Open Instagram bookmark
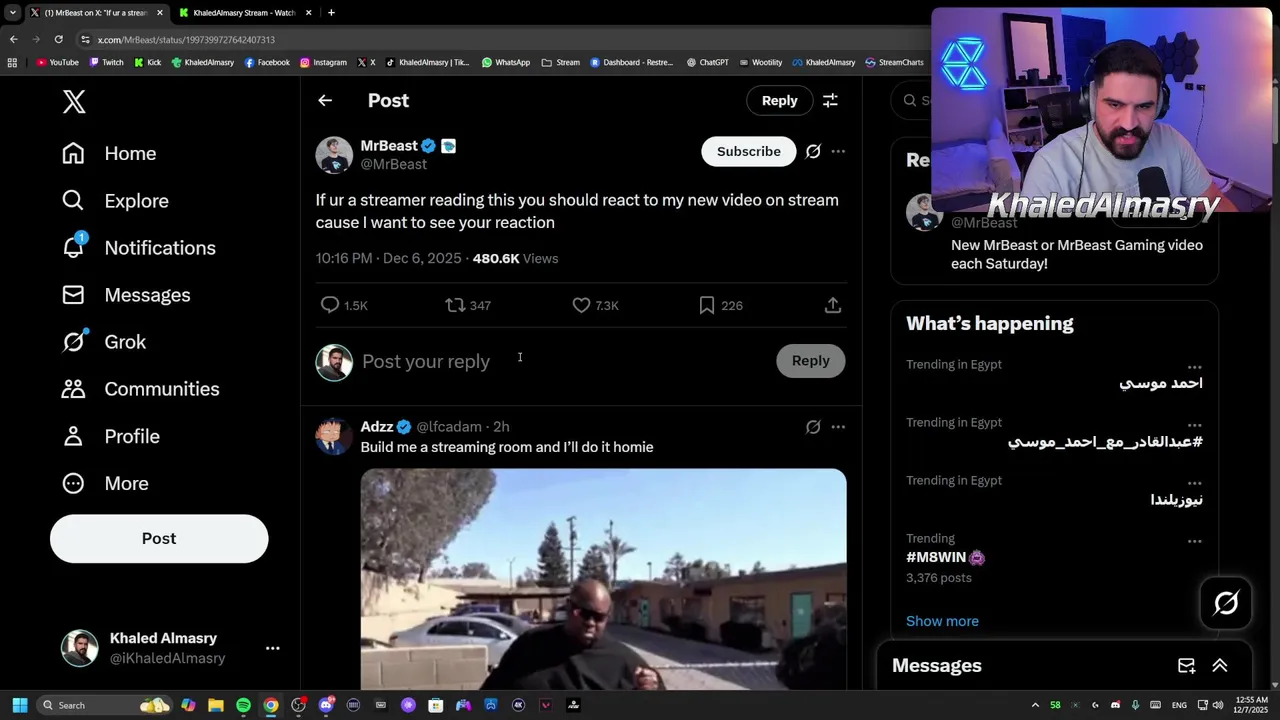1280x720 pixels. click(323, 62)
